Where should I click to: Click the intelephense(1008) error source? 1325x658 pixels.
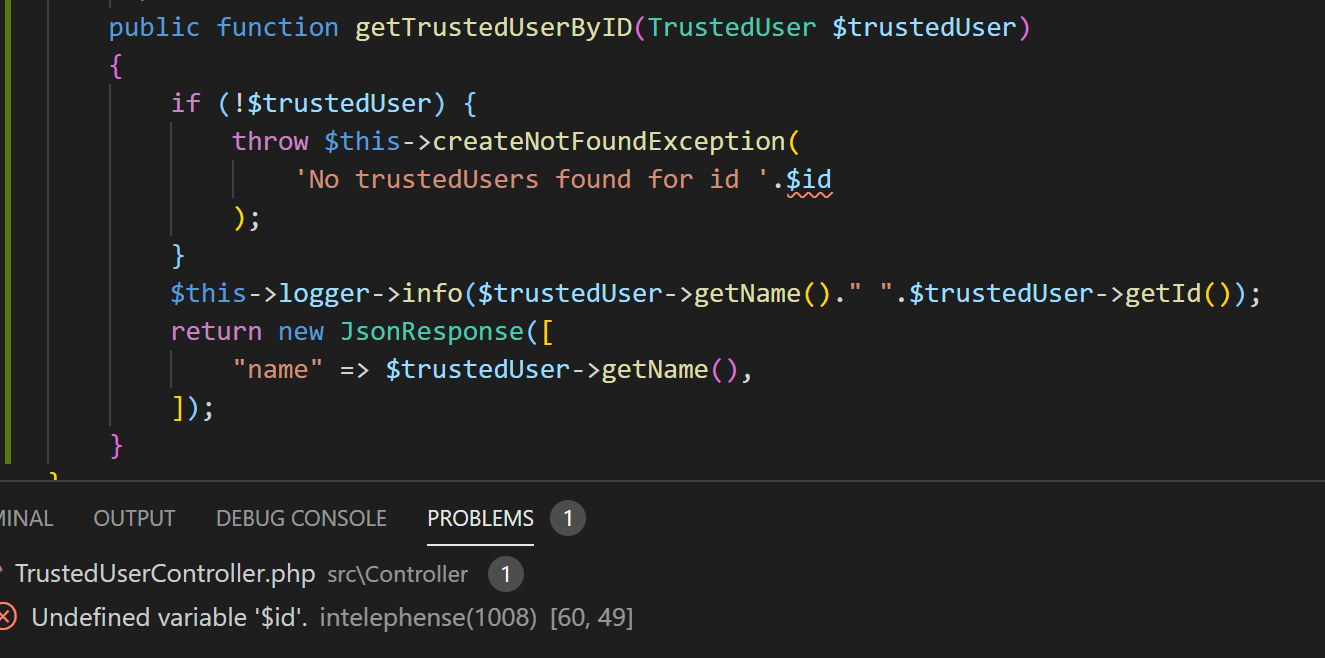click(428, 618)
